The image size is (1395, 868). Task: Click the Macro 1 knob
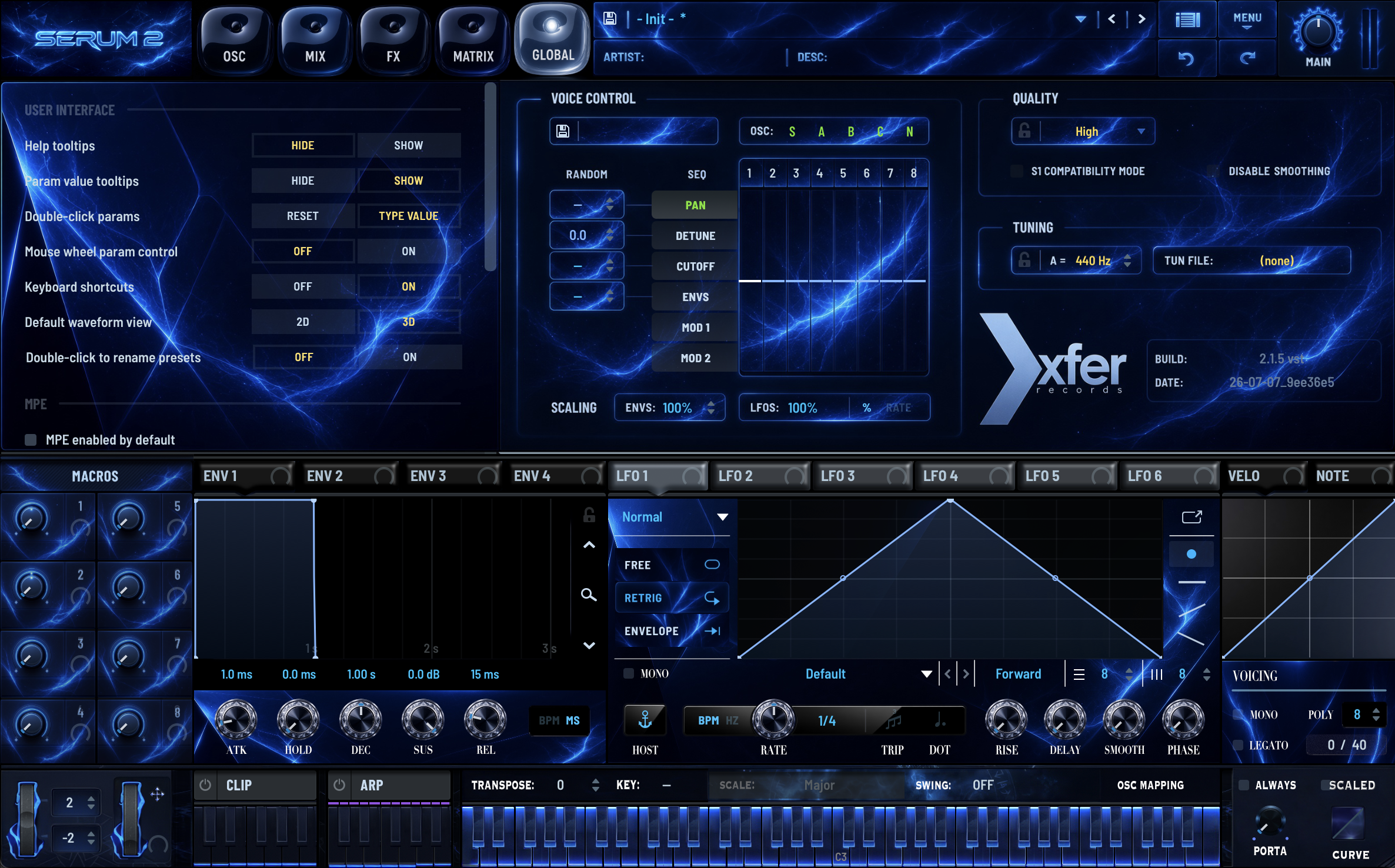[31, 519]
